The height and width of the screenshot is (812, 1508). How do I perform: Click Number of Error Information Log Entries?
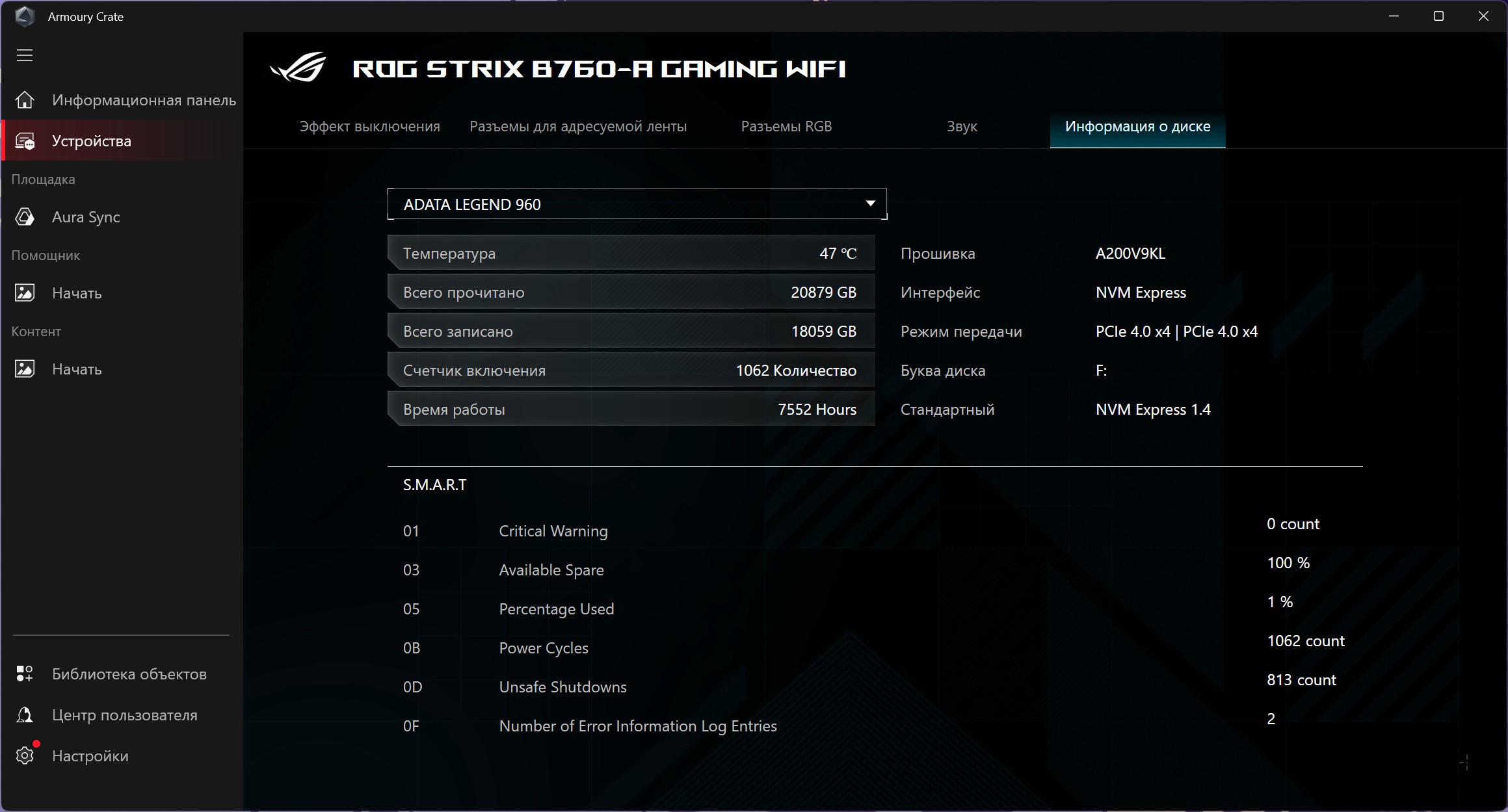click(638, 726)
